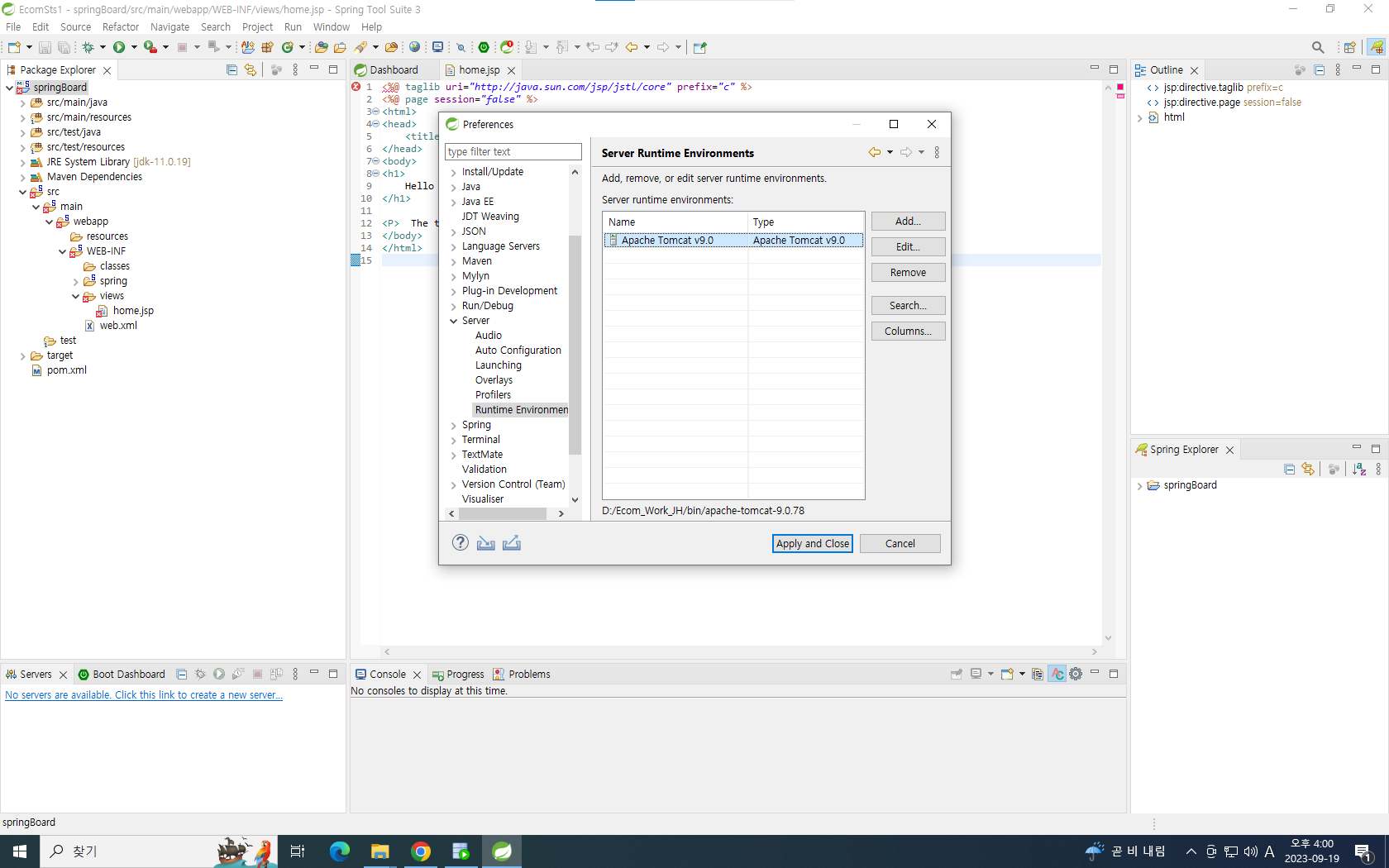The height and width of the screenshot is (868, 1389).
Task: Click the Windows Start button
Action: (x=20, y=851)
